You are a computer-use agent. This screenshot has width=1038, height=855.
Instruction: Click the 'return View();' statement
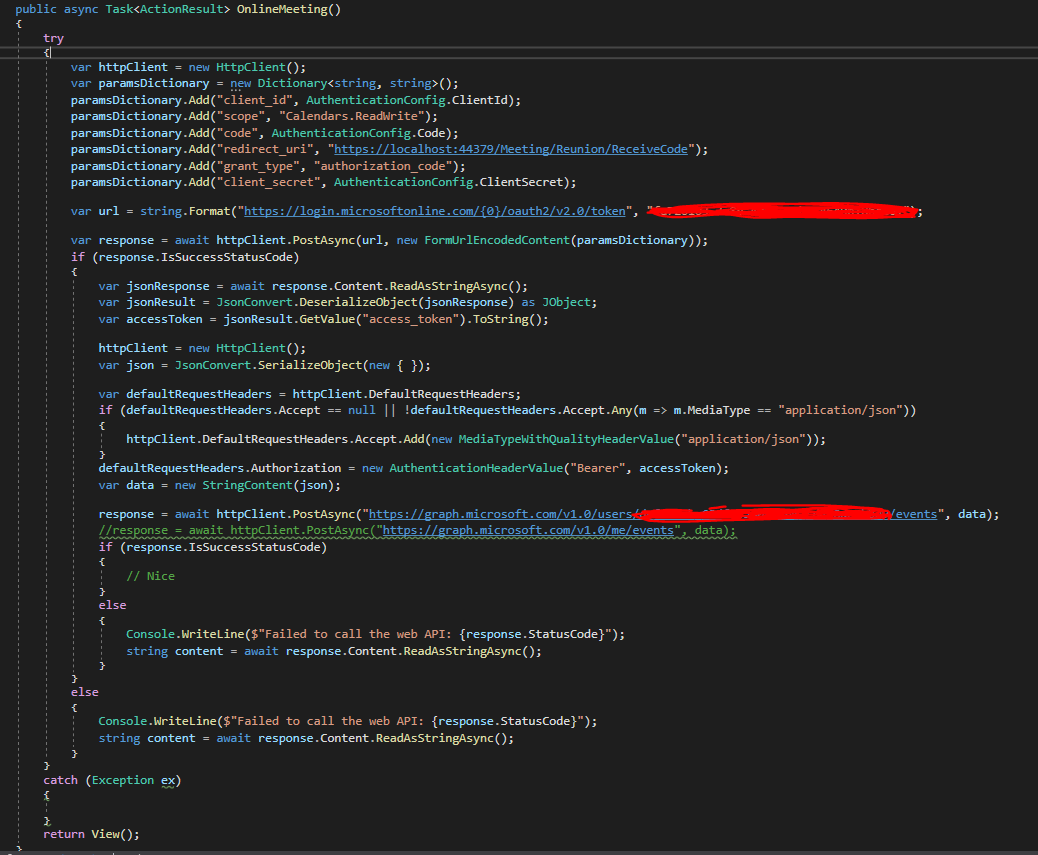91,834
